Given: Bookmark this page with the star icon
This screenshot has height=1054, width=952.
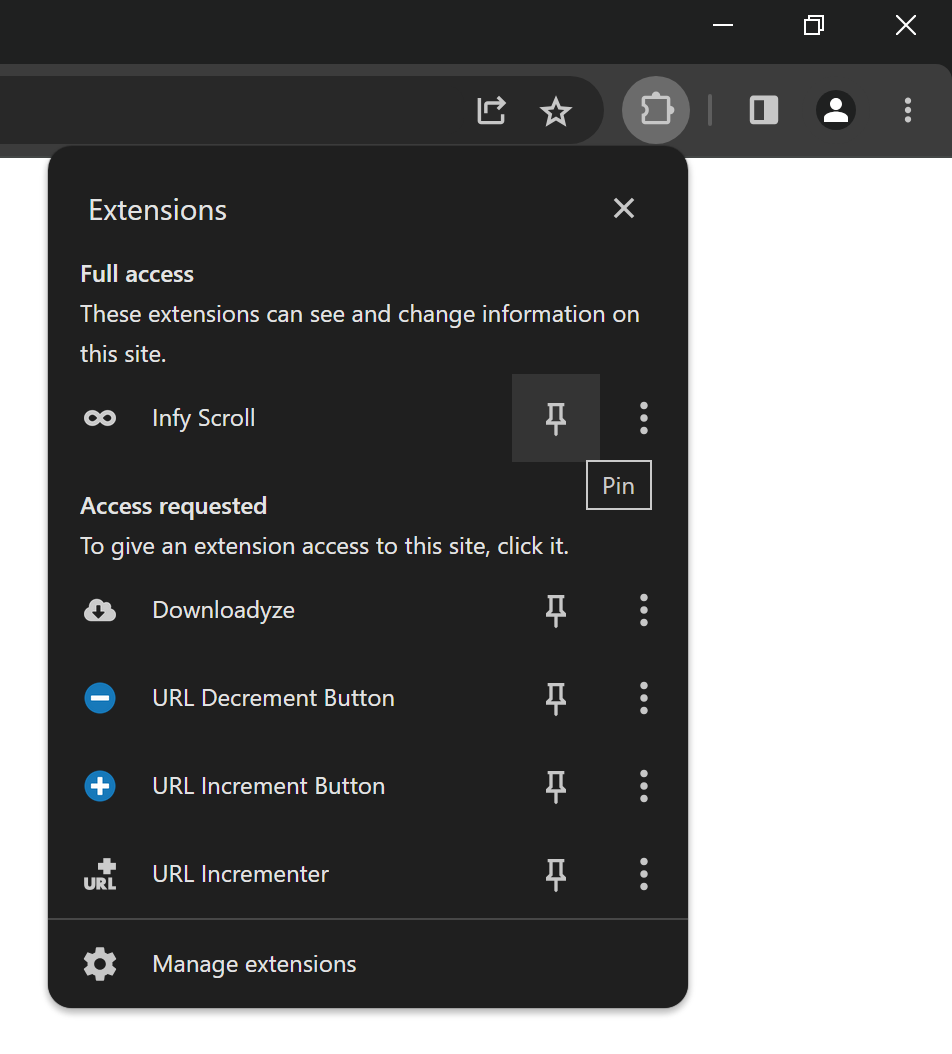Looking at the screenshot, I should [x=555, y=111].
